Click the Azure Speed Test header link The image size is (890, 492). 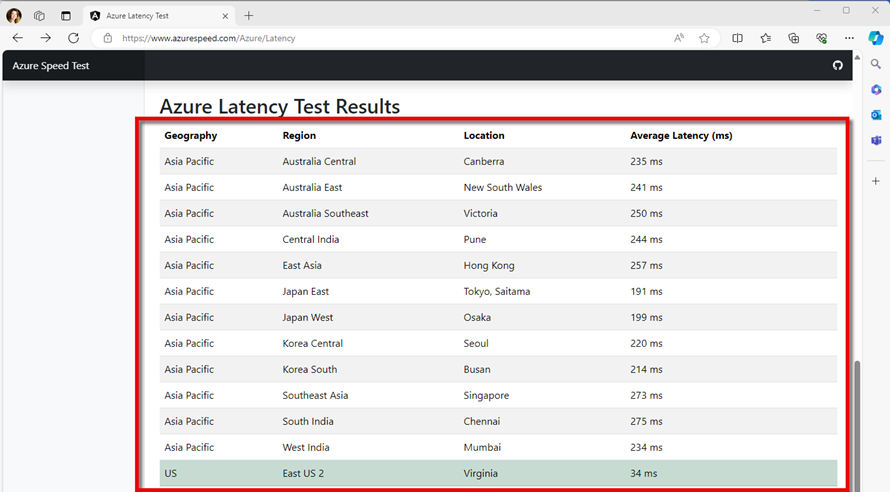pos(50,66)
